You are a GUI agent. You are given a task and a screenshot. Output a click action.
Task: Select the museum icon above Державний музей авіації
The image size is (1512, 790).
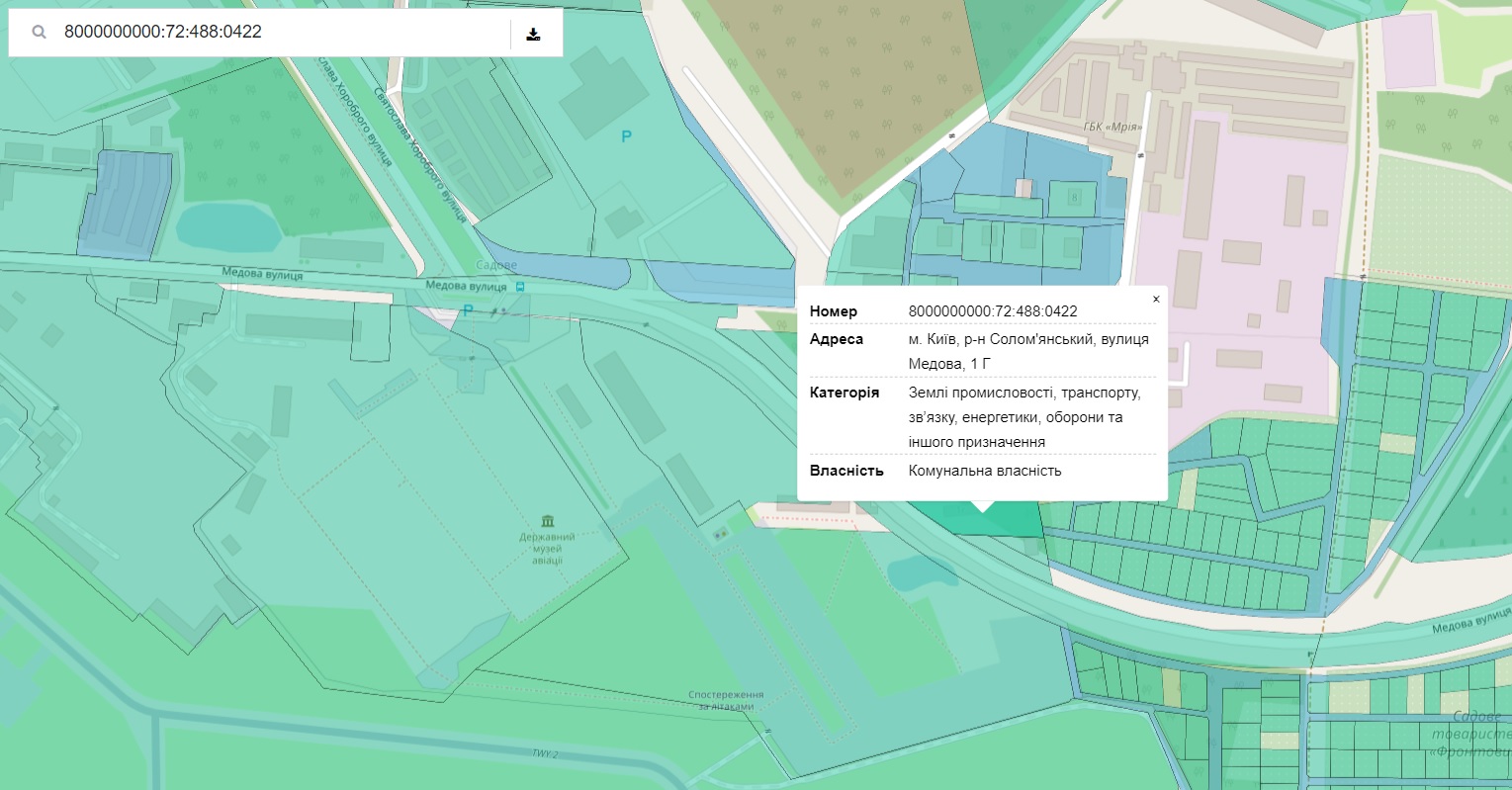(548, 521)
